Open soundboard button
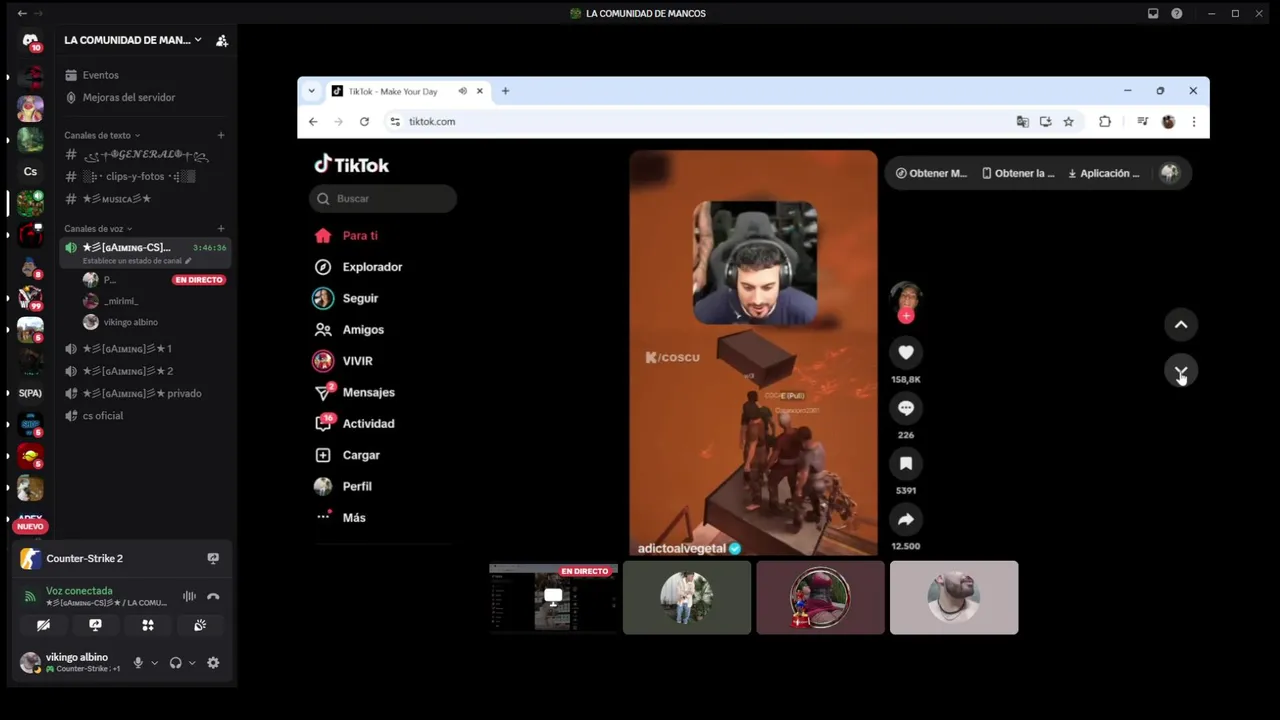The image size is (1280, 720). tap(200, 625)
